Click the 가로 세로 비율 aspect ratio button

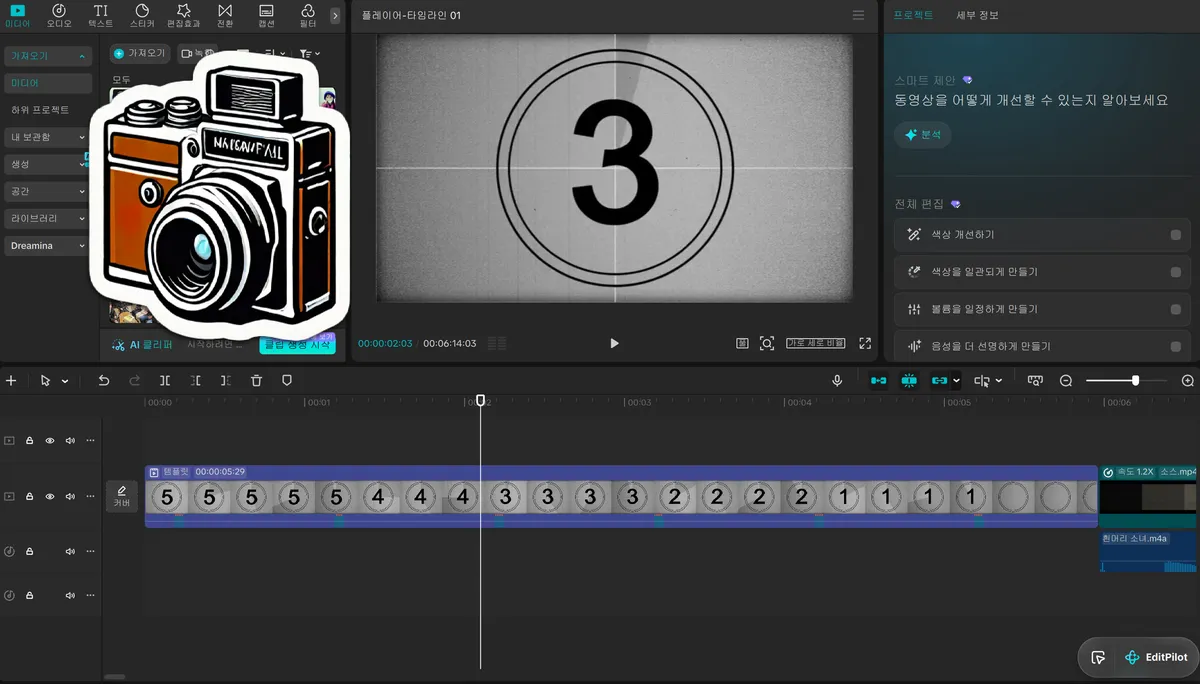[x=815, y=343]
